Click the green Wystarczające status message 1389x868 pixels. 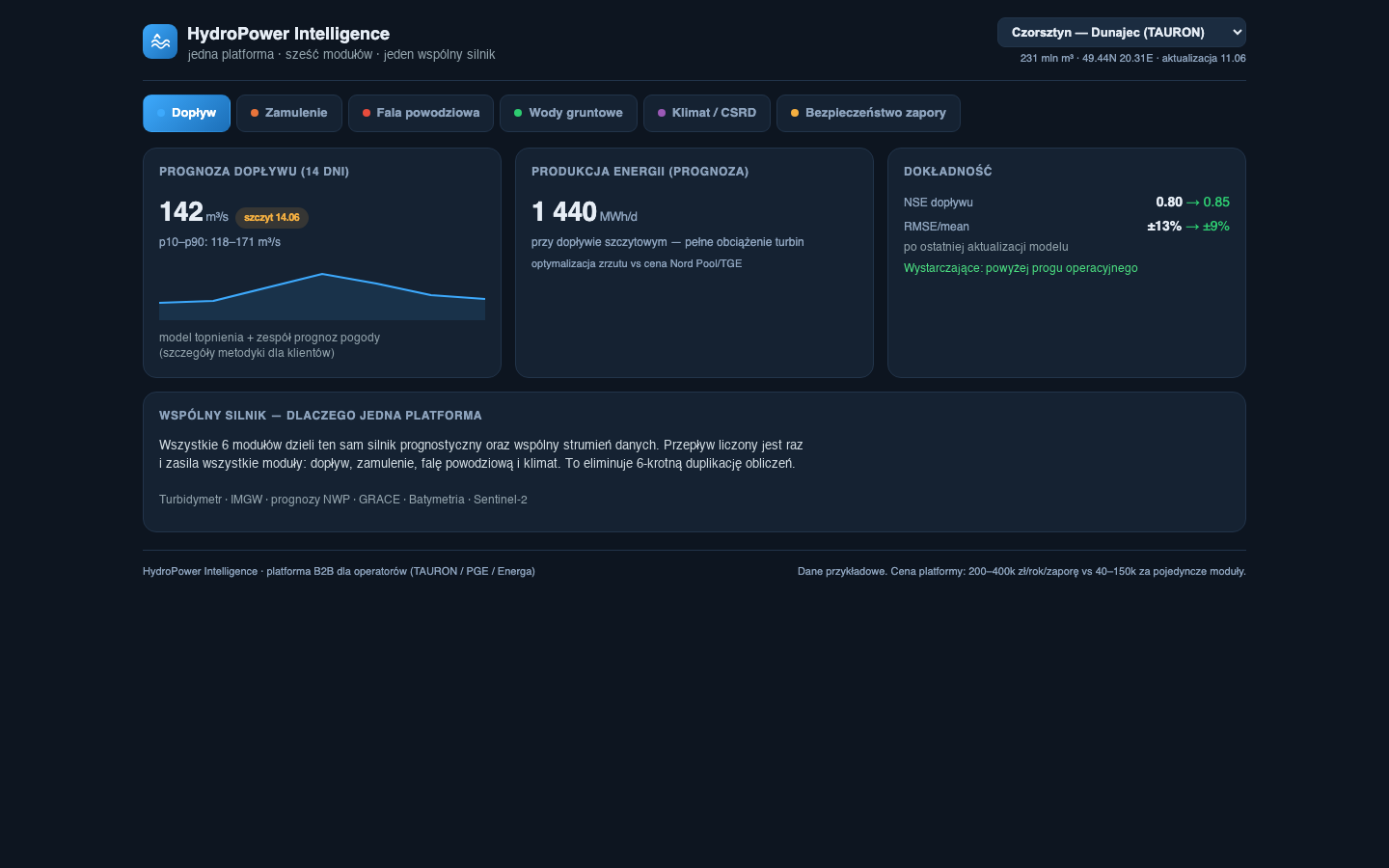coord(1021,268)
